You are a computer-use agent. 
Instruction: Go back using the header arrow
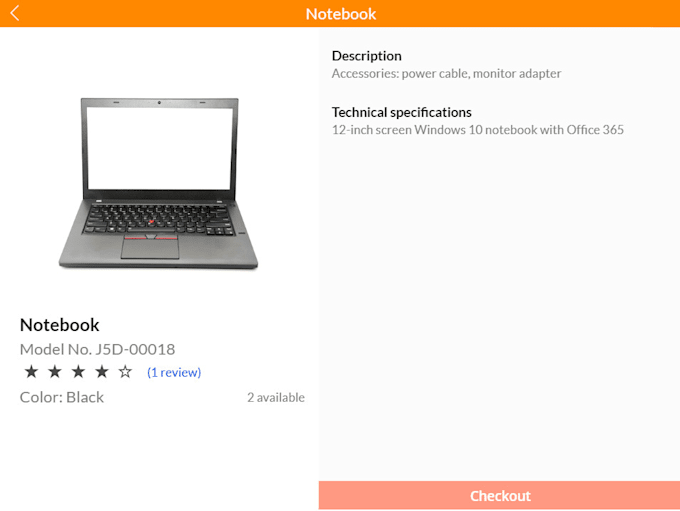pyautogui.click(x=15, y=13)
